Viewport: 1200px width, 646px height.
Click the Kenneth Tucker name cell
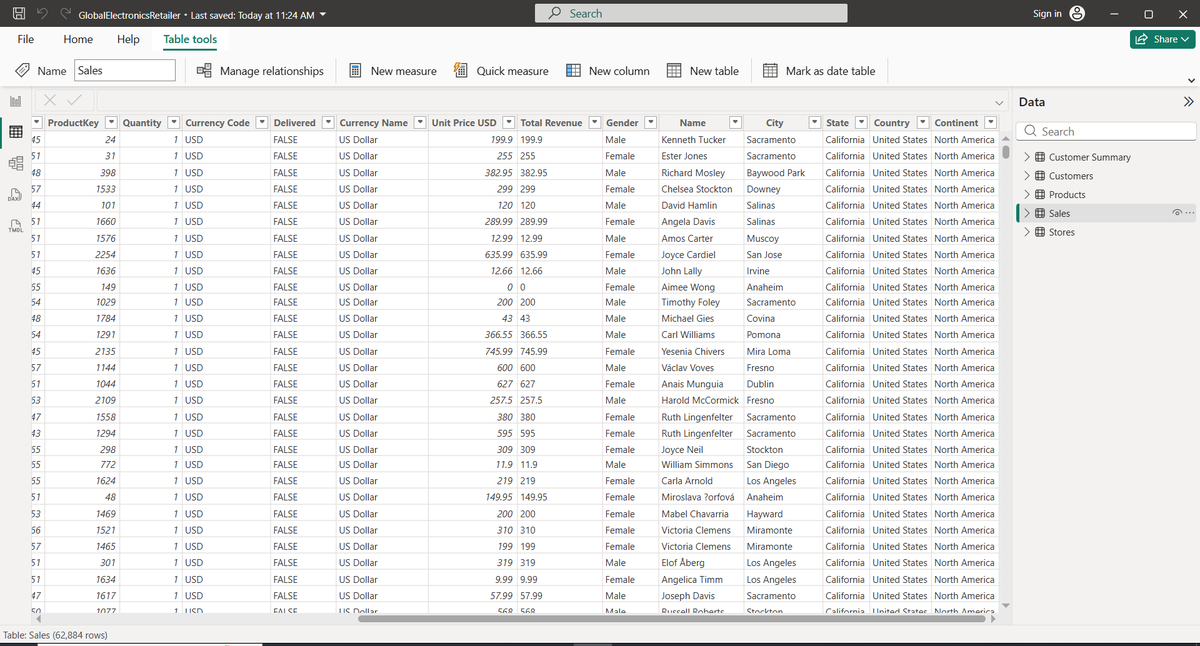694,140
